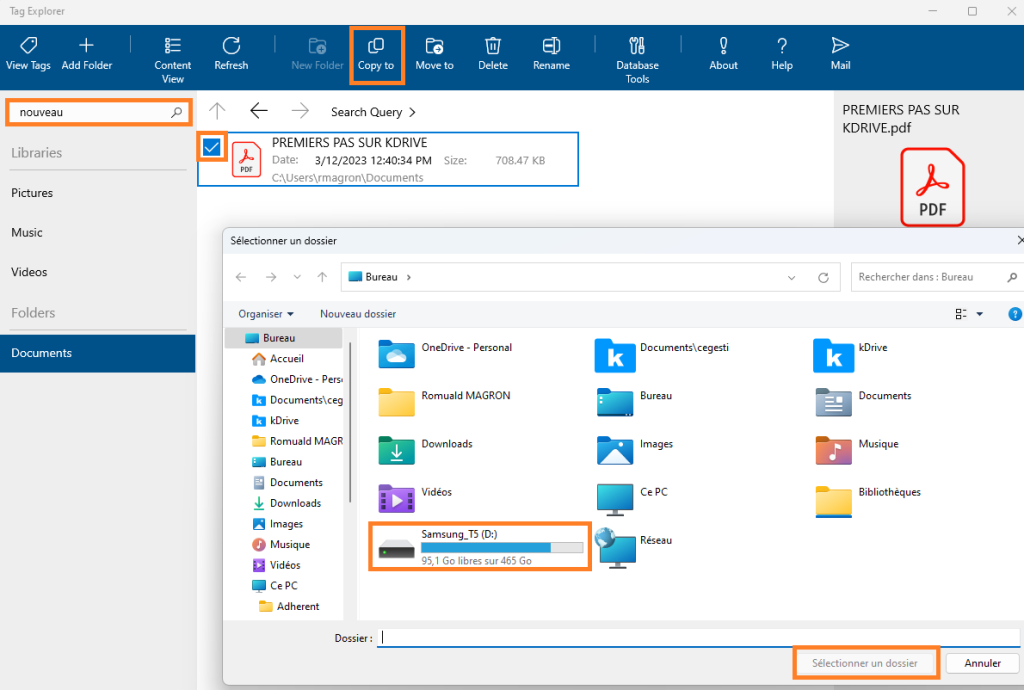Select the Samsung_T5 (D:) drive
The height and width of the screenshot is (690, 1024).
pos(481,547)
